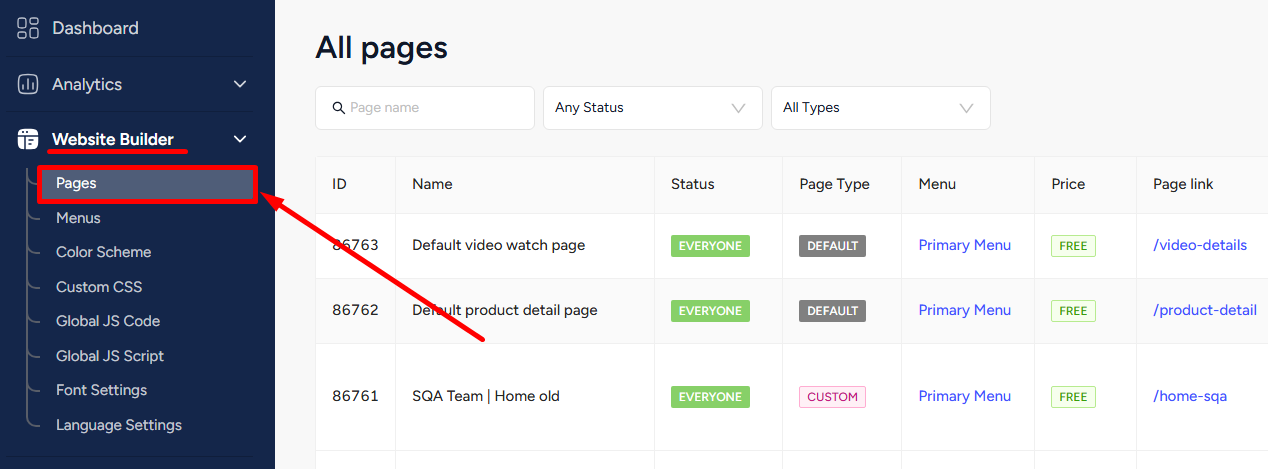The image size is (1268, 469).
Task: Click FREE price badge for 86763
Action: (1073, 246)
